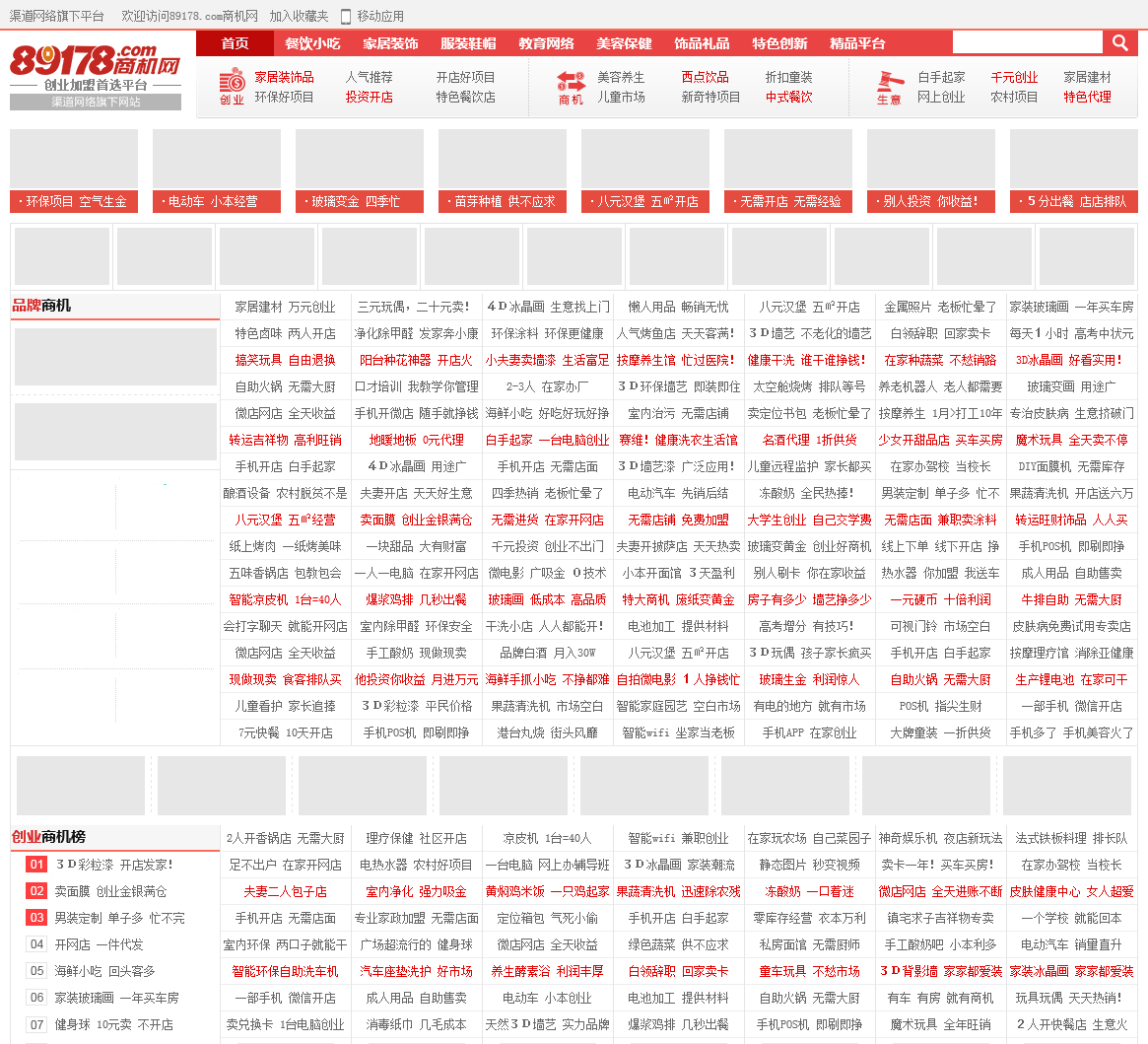Click ranking 05 海鲜小吃 回头客多

[x=104, y=971]
